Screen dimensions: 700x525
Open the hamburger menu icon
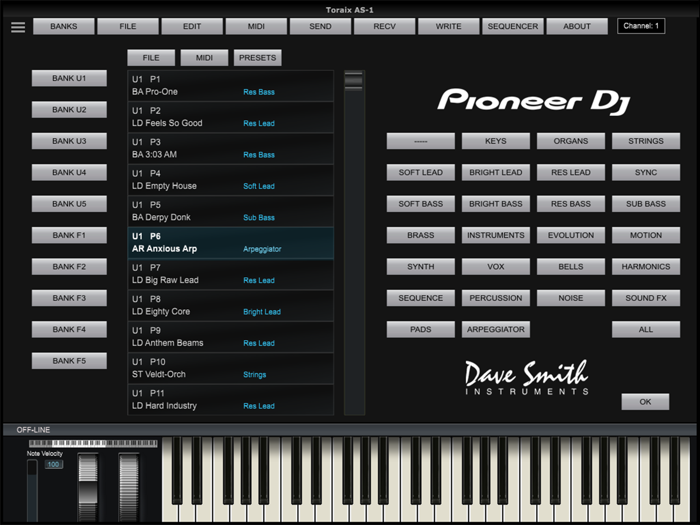(x=18, y=27)
